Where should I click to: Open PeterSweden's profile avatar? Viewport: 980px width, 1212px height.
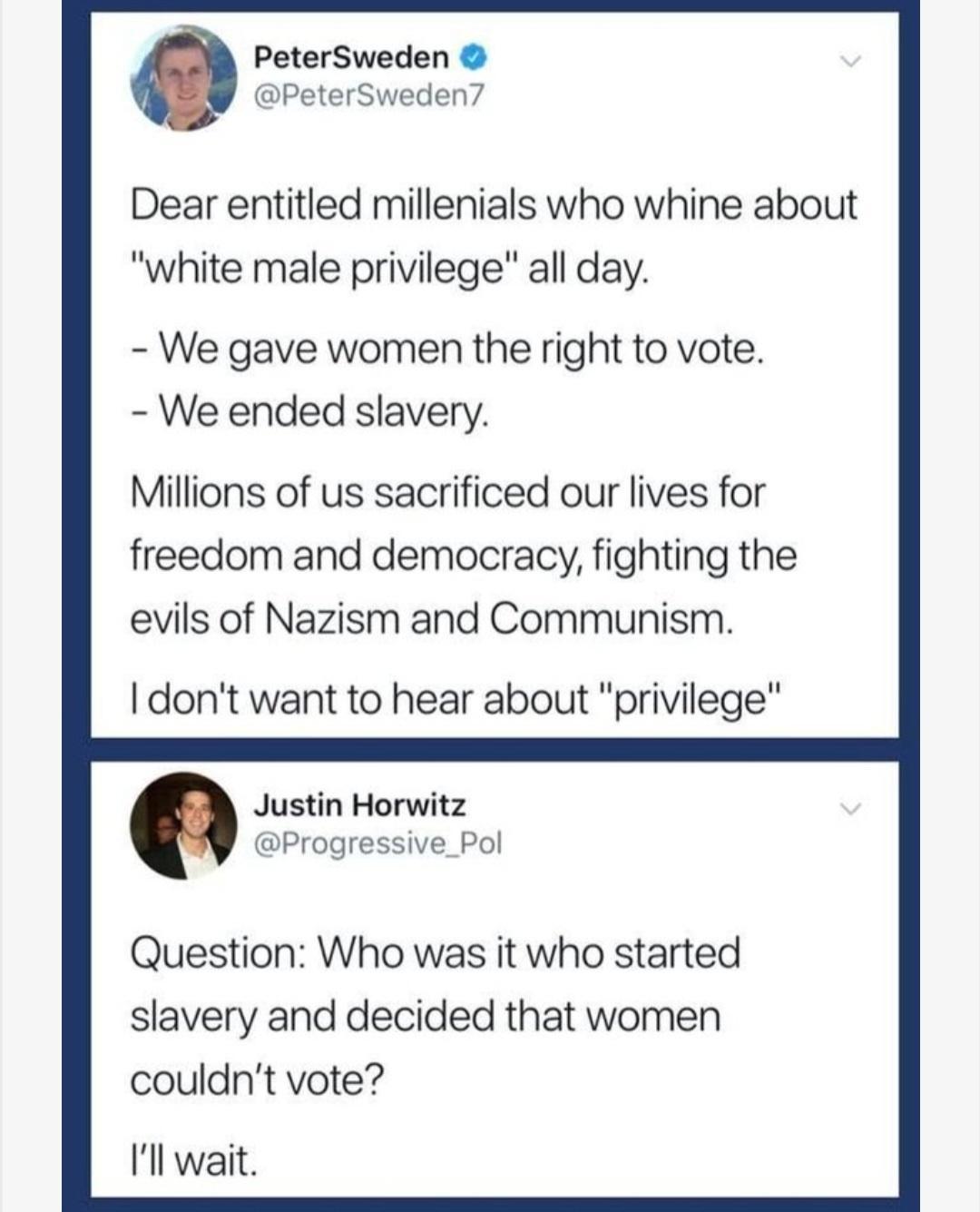182,80
